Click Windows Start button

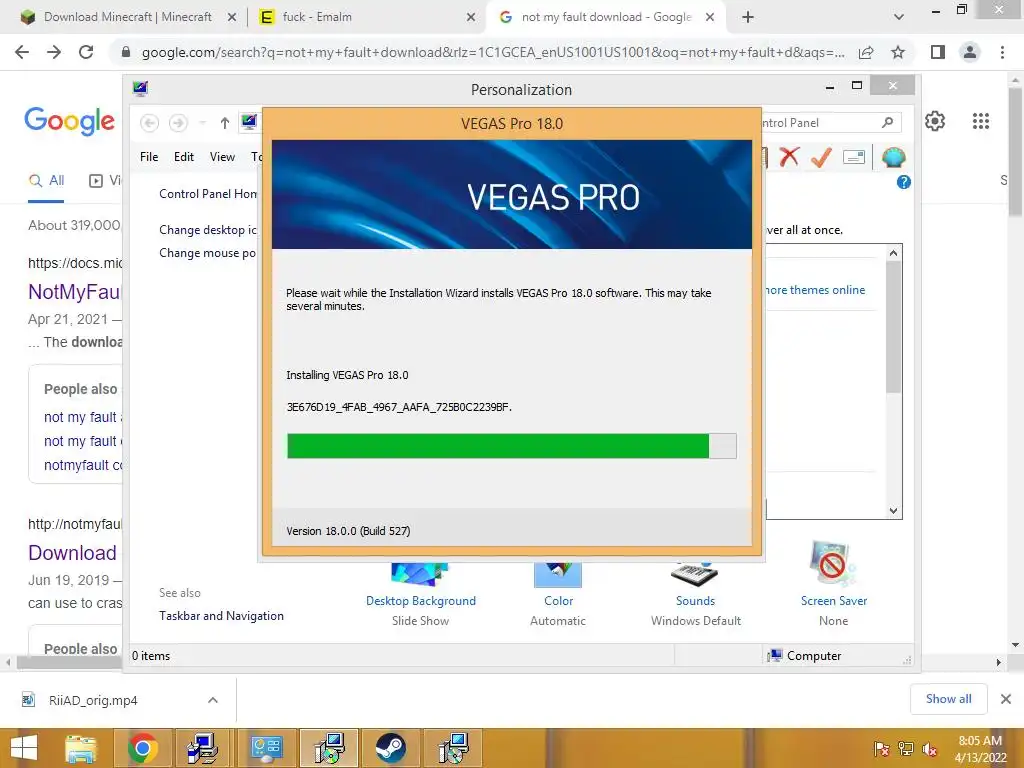24,748
